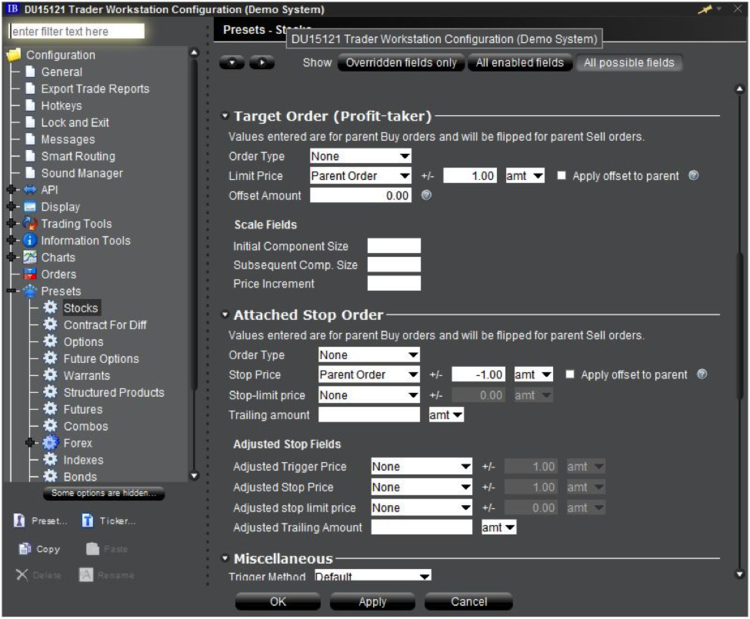This screenshot has width=750, height=619.
Task: Click the Display monitor icon
Action: pyautogui.click(x=30, y=207)
